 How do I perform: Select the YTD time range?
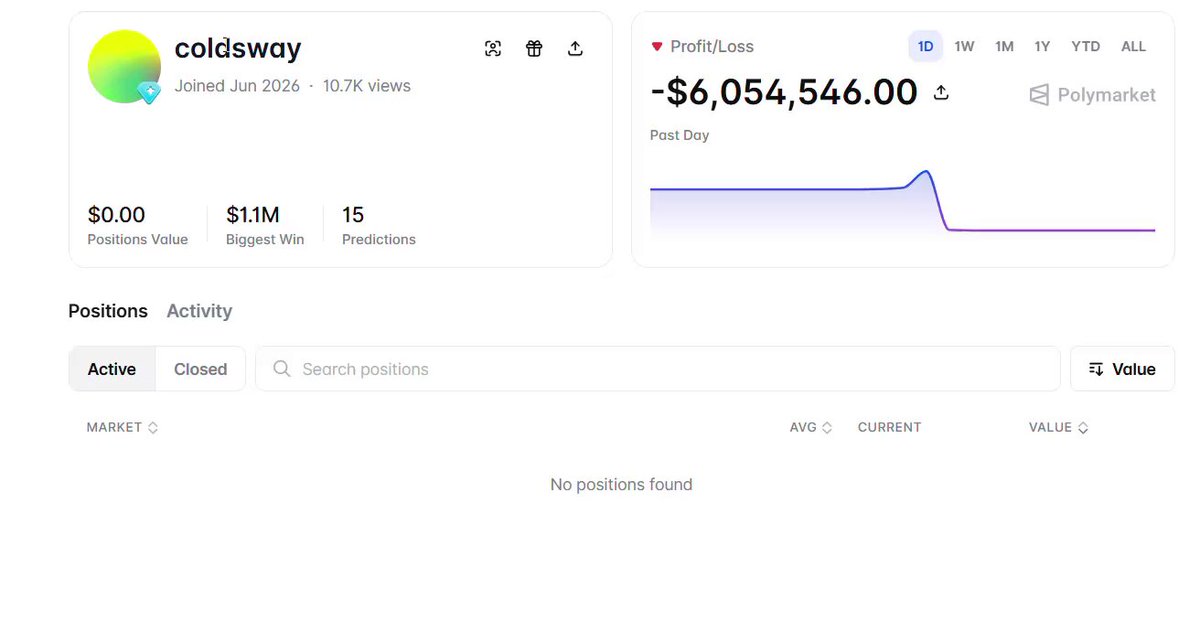[1085, 46]
